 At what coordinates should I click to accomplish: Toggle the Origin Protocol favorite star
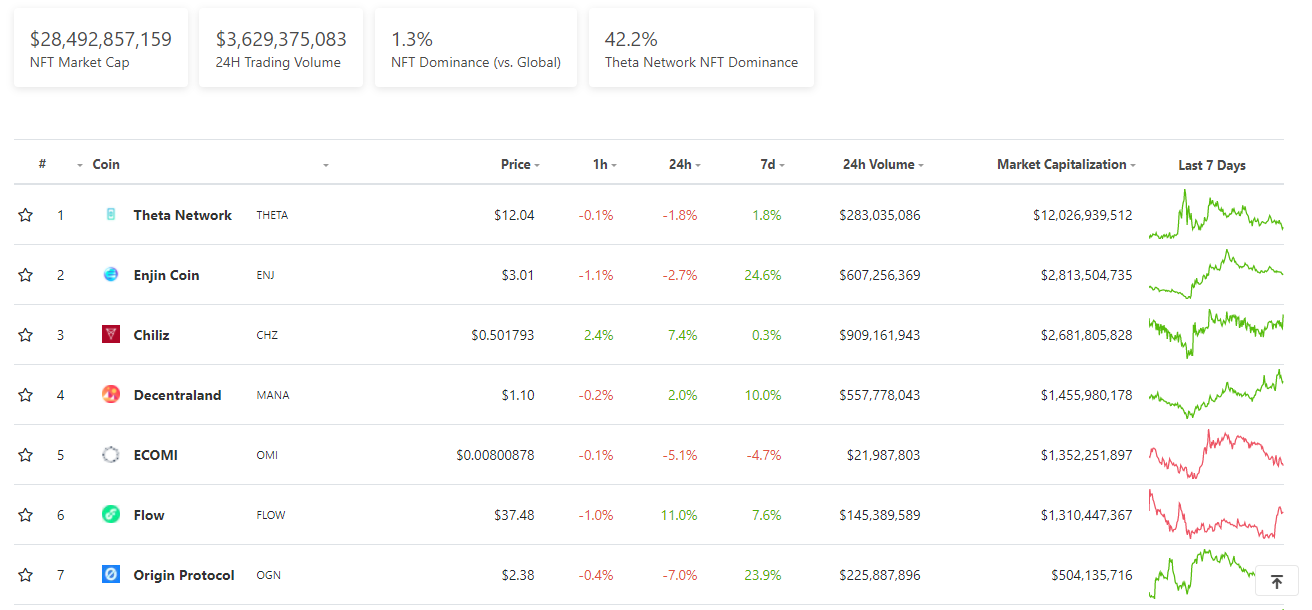pos(26,575)
